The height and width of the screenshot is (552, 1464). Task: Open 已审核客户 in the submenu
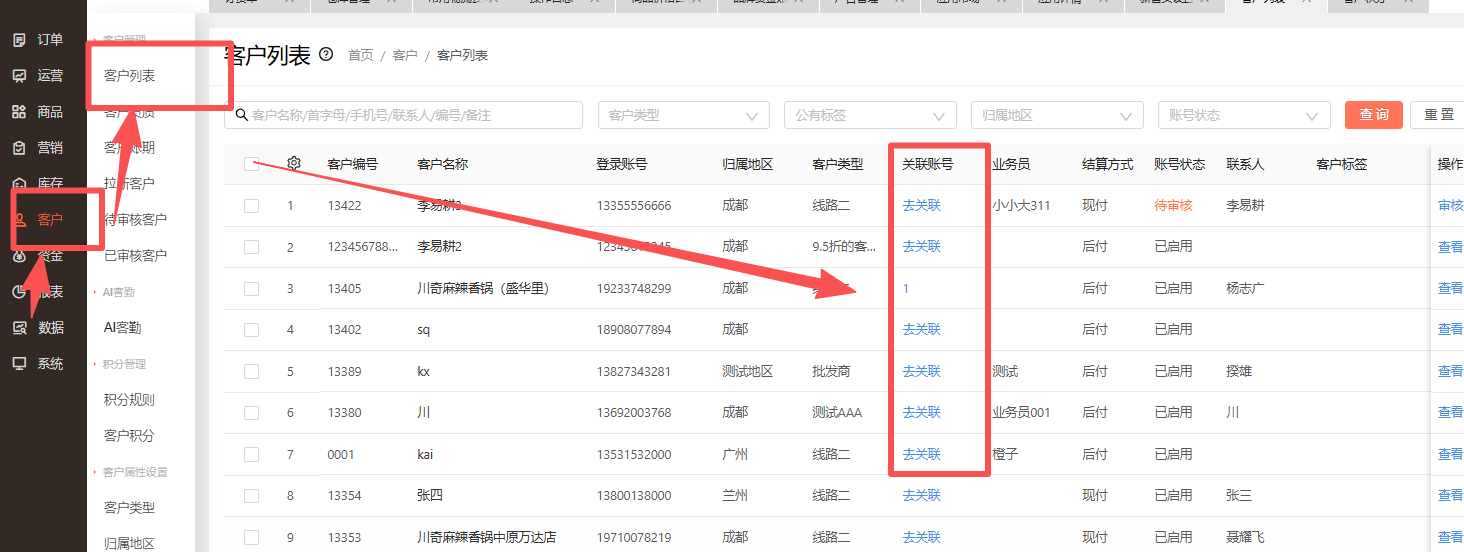pyautogui.click(x=136, y=256)
